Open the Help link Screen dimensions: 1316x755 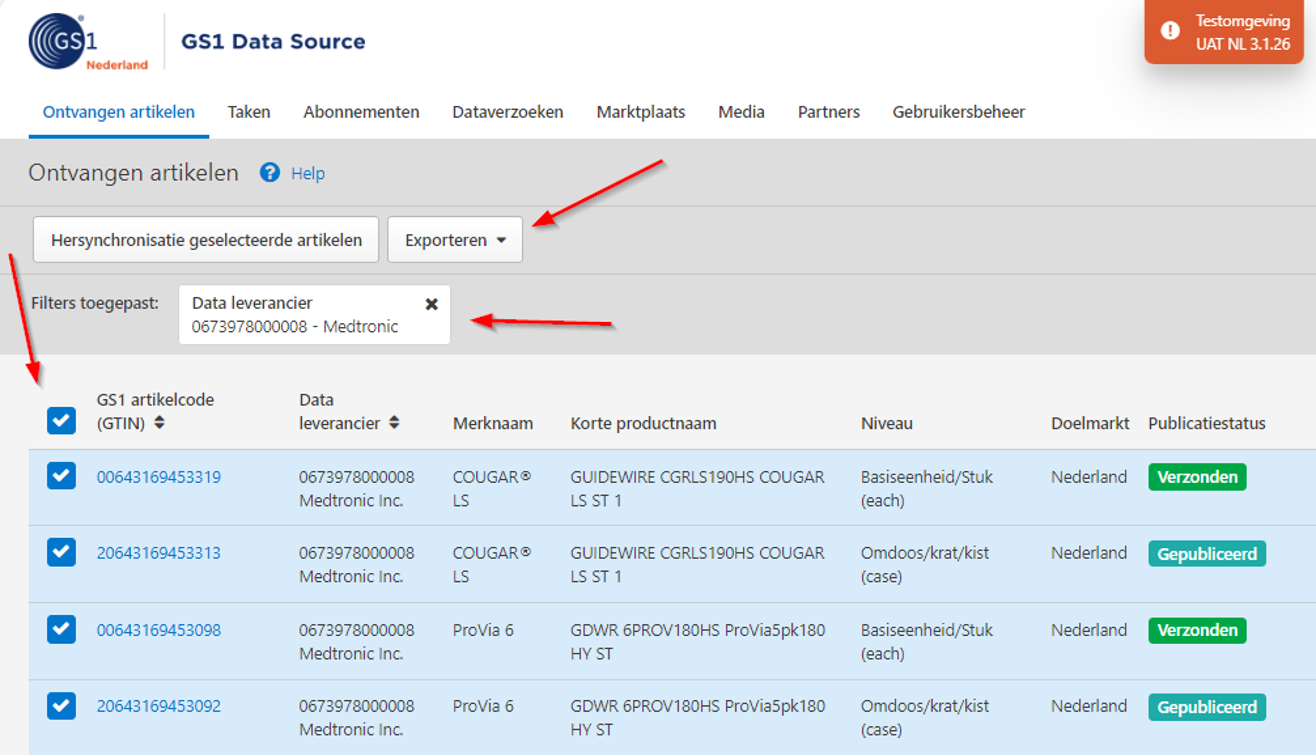coord(308,173)
